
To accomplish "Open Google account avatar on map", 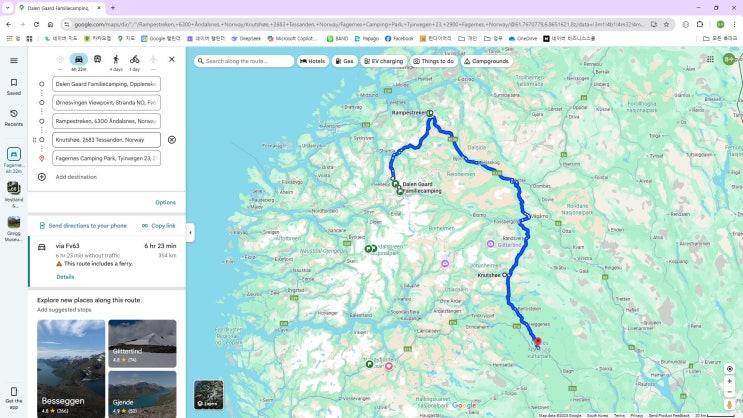I will point(729,59).
